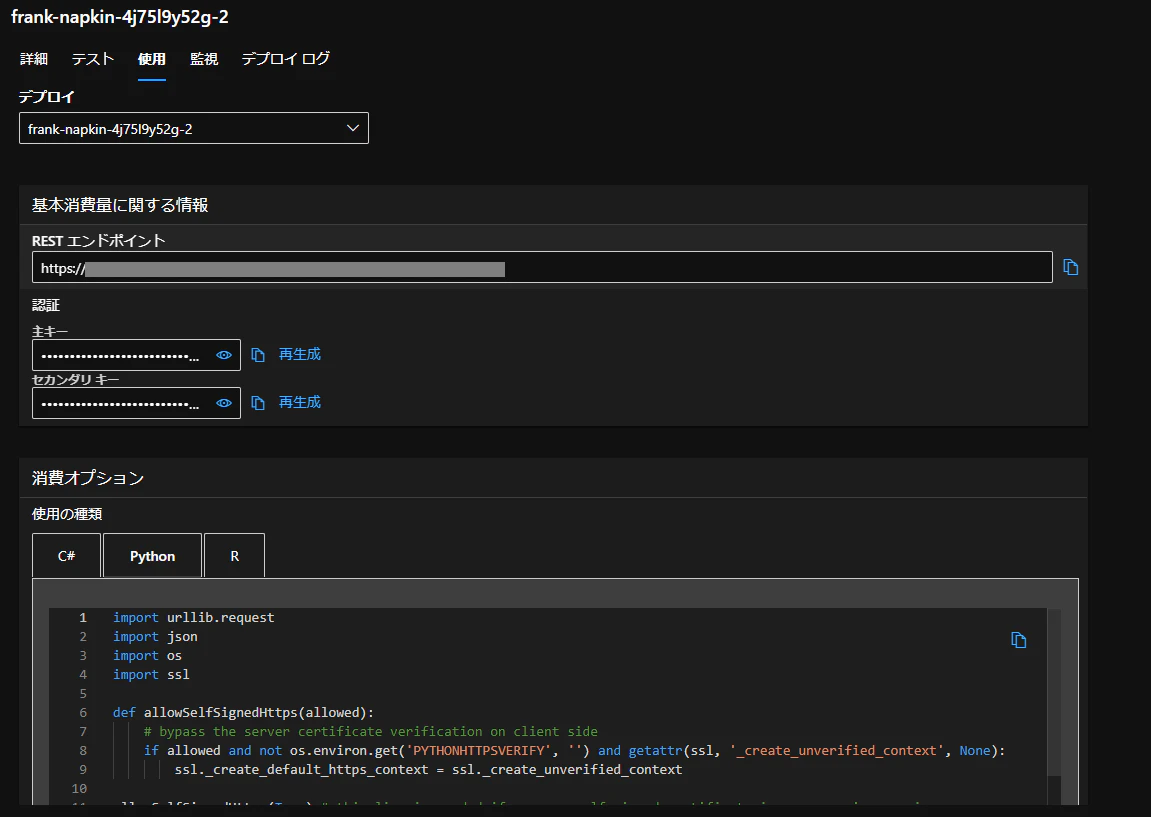Click the 'def allowSelfSignedHttps(allowed):' line
1151x817 pixels.
pos(244,713)
